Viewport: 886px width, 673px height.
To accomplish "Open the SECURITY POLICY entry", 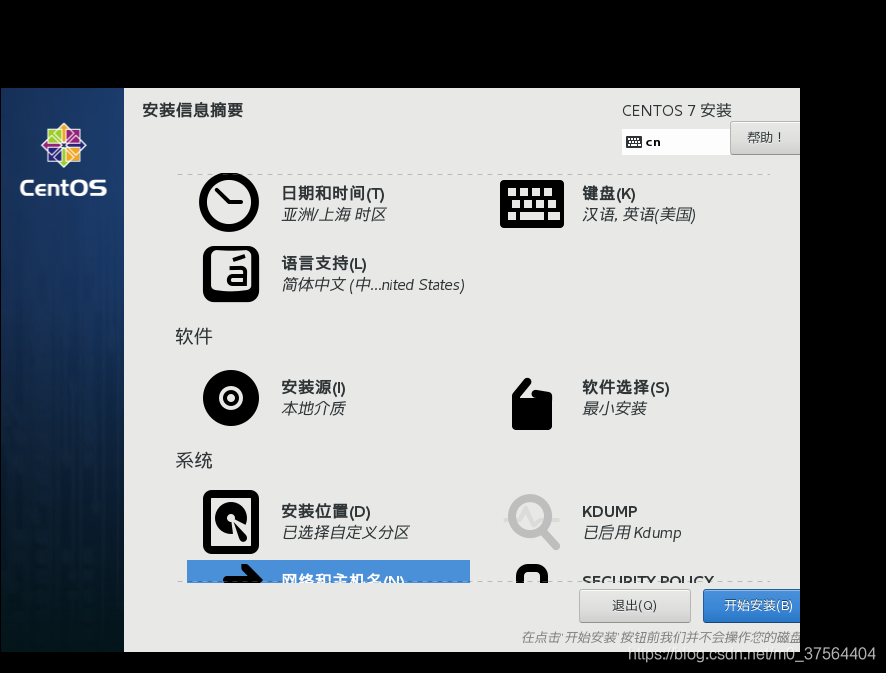I will (648, 579).
